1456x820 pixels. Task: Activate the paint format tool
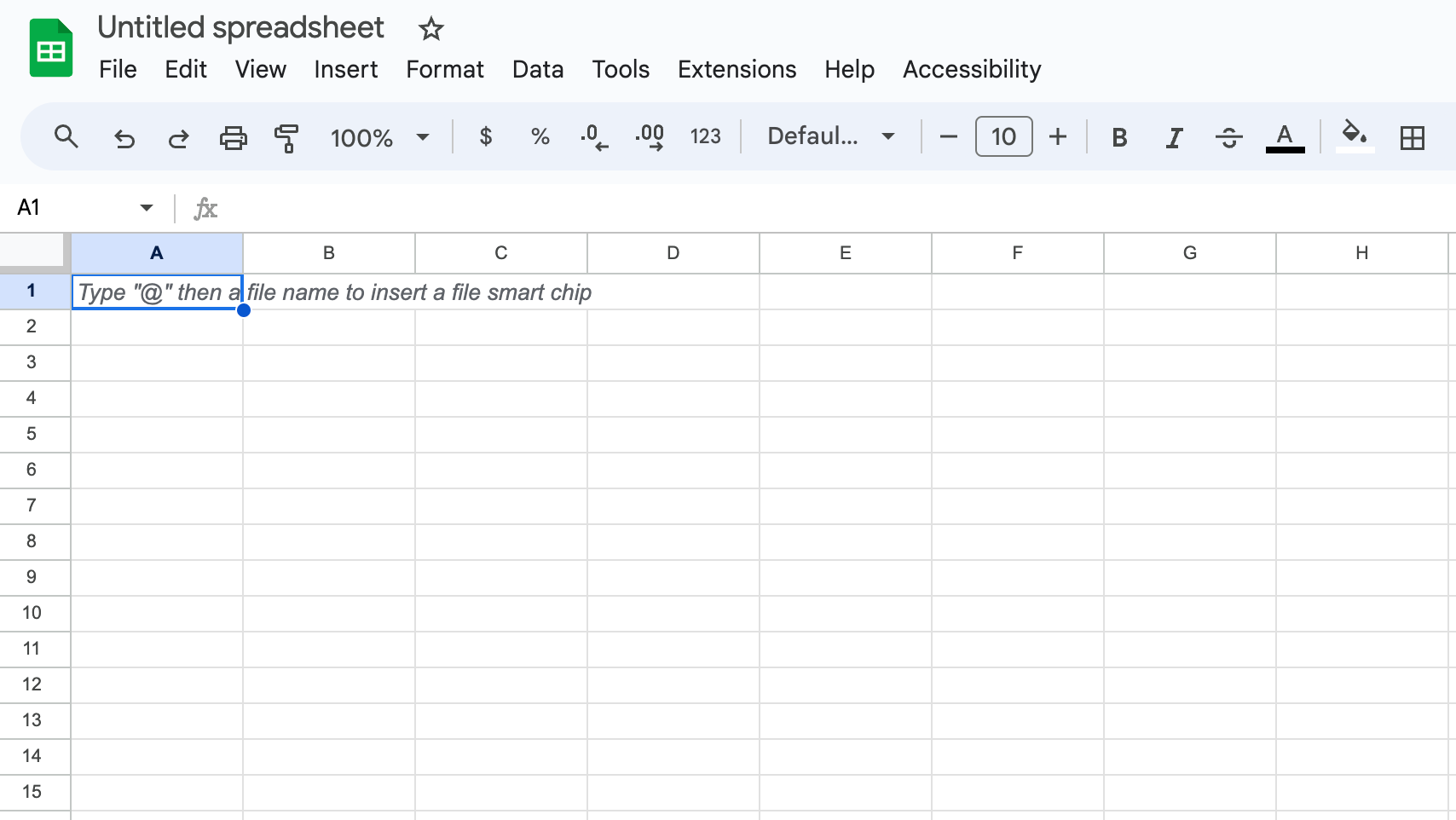pos(286,137)
